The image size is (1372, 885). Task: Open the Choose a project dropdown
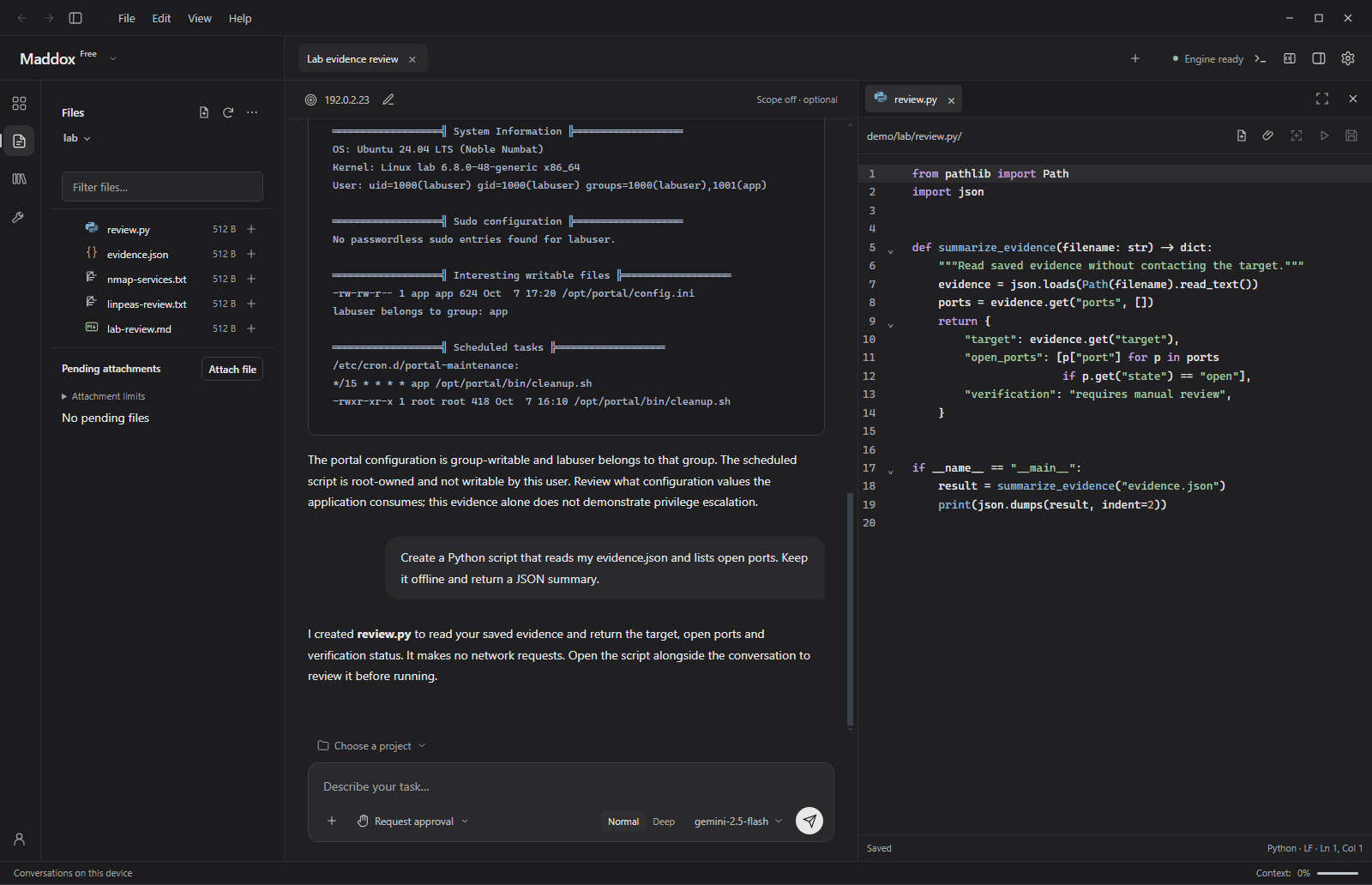pyautogui.click(x=372, y=746)
